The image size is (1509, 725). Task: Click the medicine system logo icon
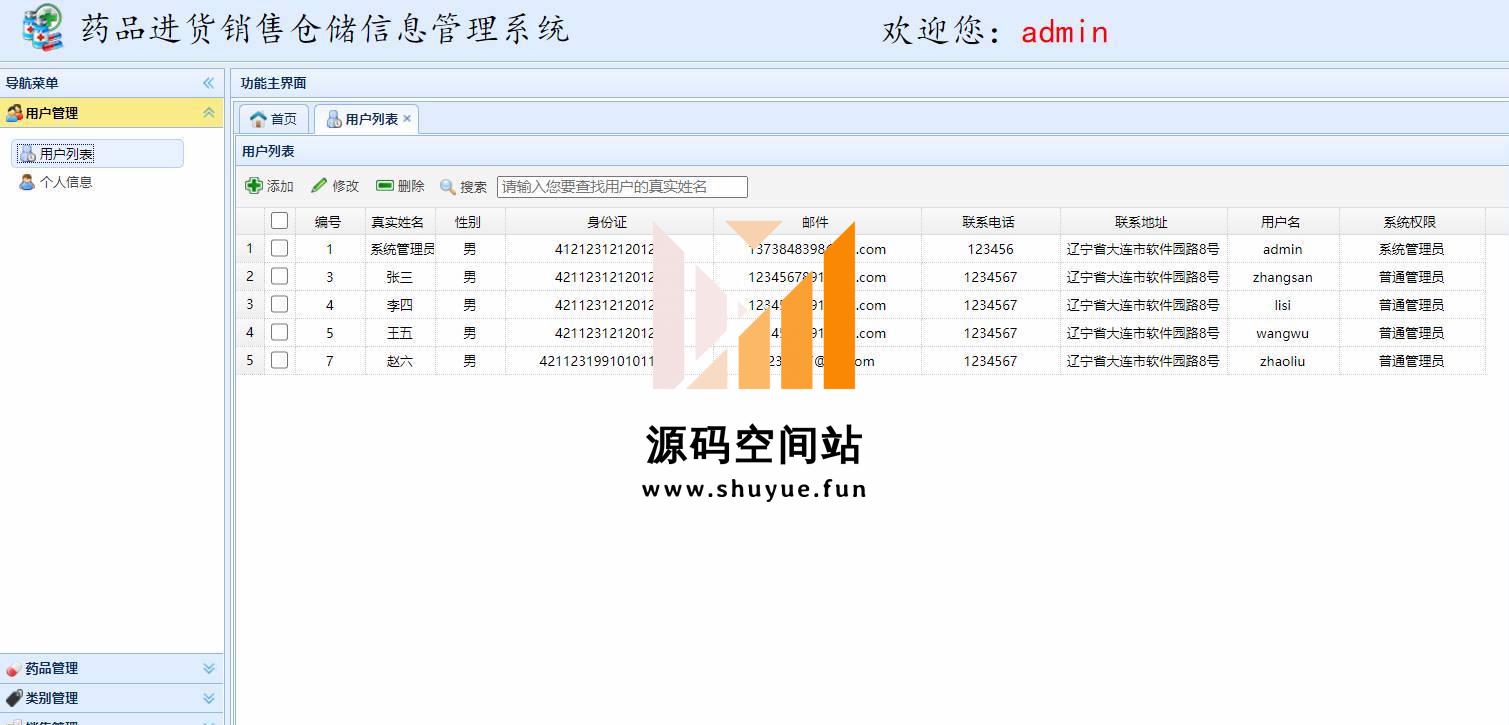click(x=42, y=28)
